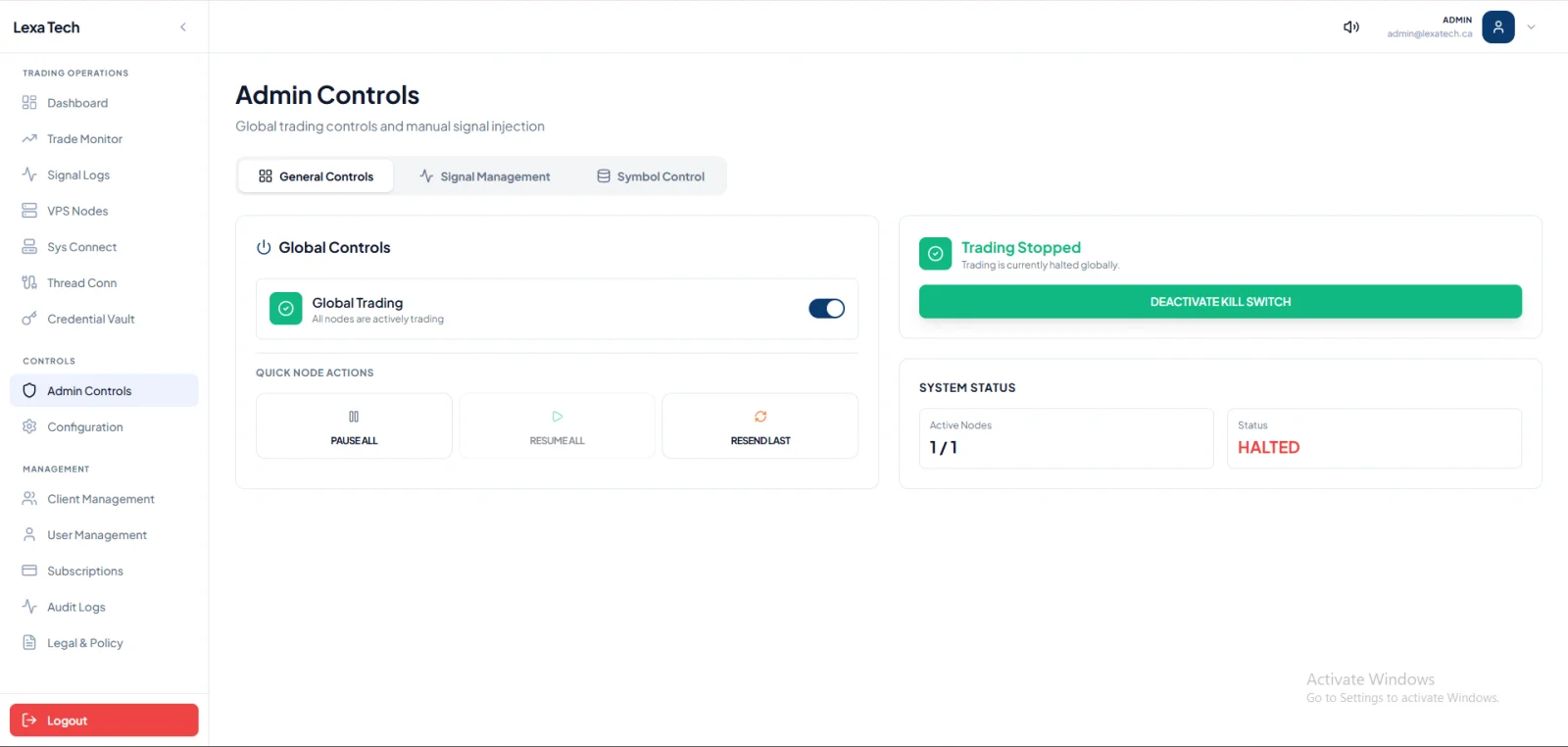Open Dashboard from the sidebar
This screenshot has height=747, width=1568.
click(x=104, y=103)
